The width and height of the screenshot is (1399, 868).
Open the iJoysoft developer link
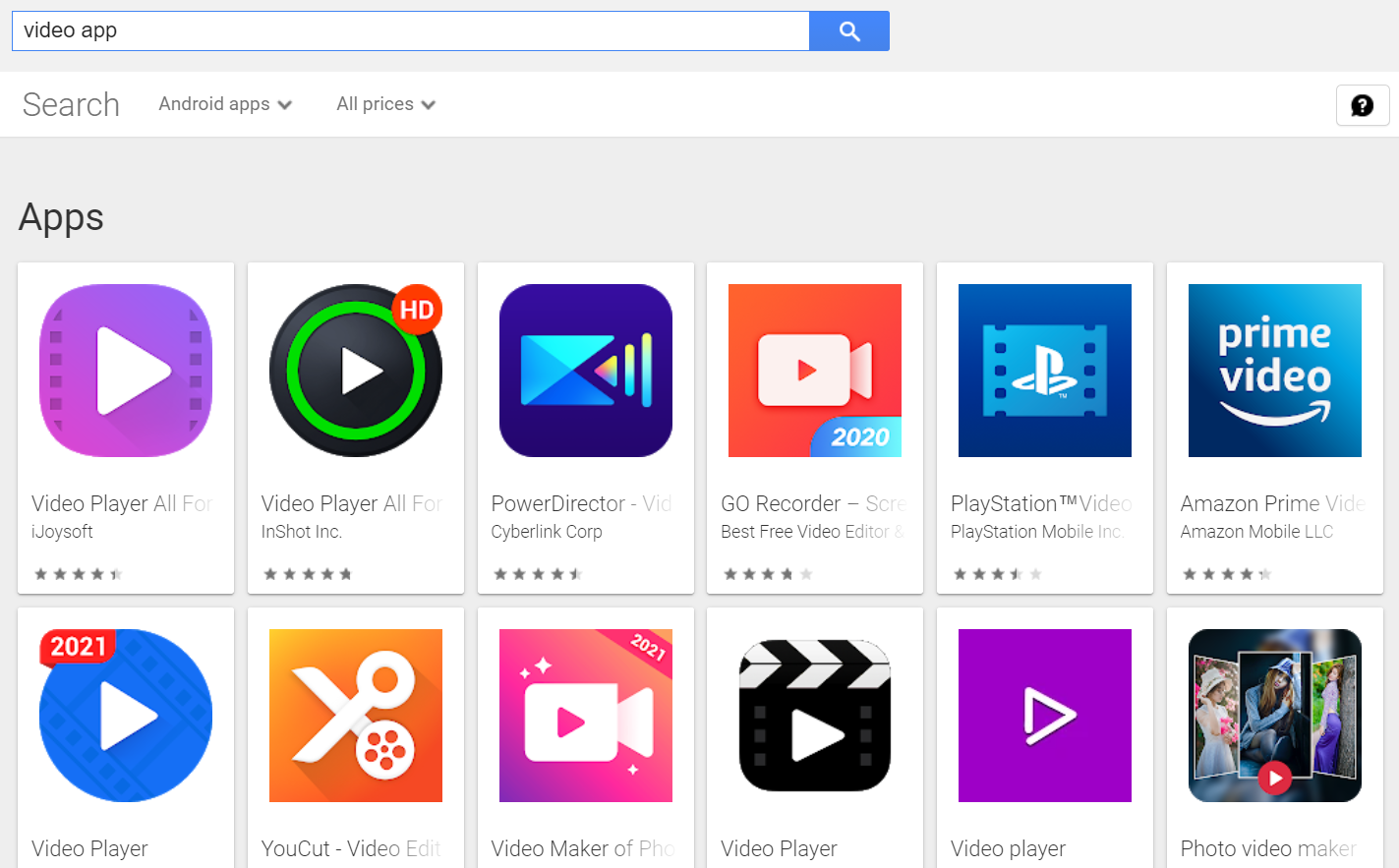[x=62, y=532]
